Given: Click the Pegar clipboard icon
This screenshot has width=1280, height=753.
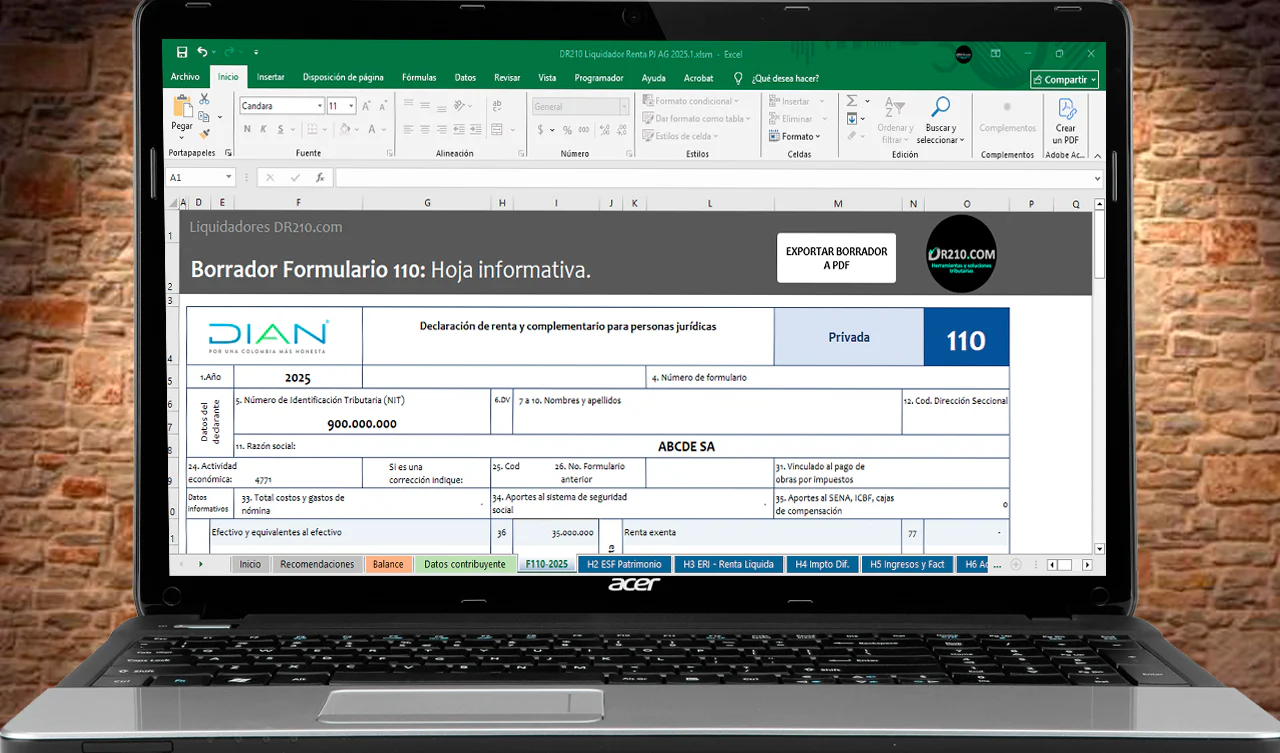Looking at the screenshot, I should point(182,108).
